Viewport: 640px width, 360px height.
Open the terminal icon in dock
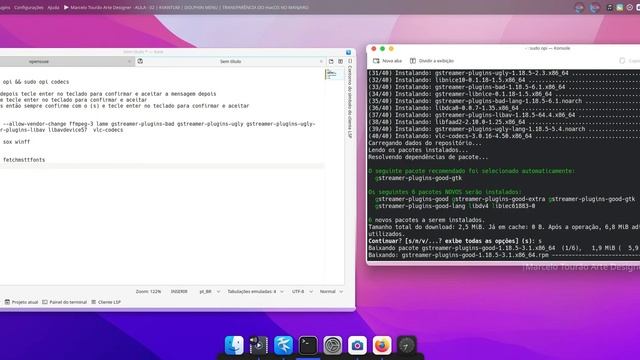[308, 345]
